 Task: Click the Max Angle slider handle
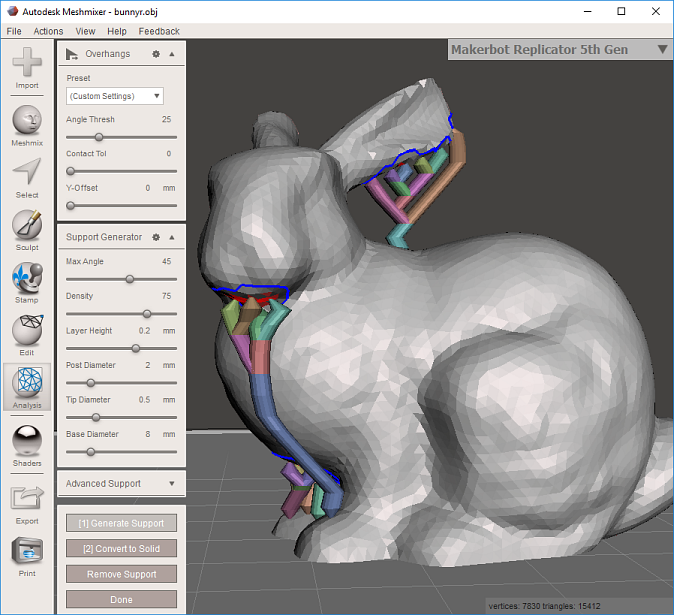(x=130, y=279)
